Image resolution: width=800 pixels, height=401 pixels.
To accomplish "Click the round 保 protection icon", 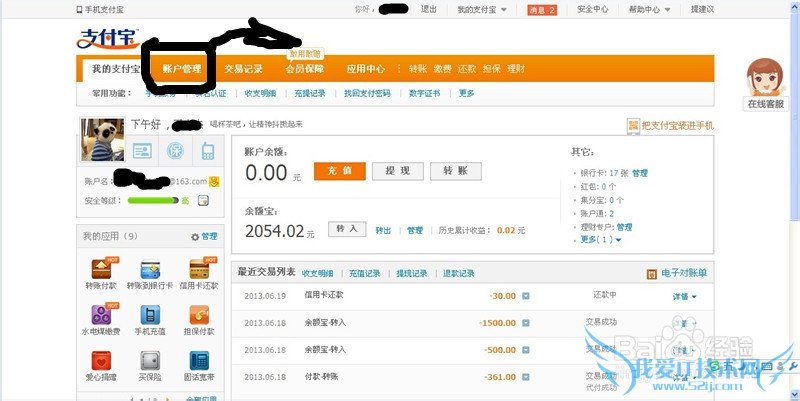I will coord(176,151).
